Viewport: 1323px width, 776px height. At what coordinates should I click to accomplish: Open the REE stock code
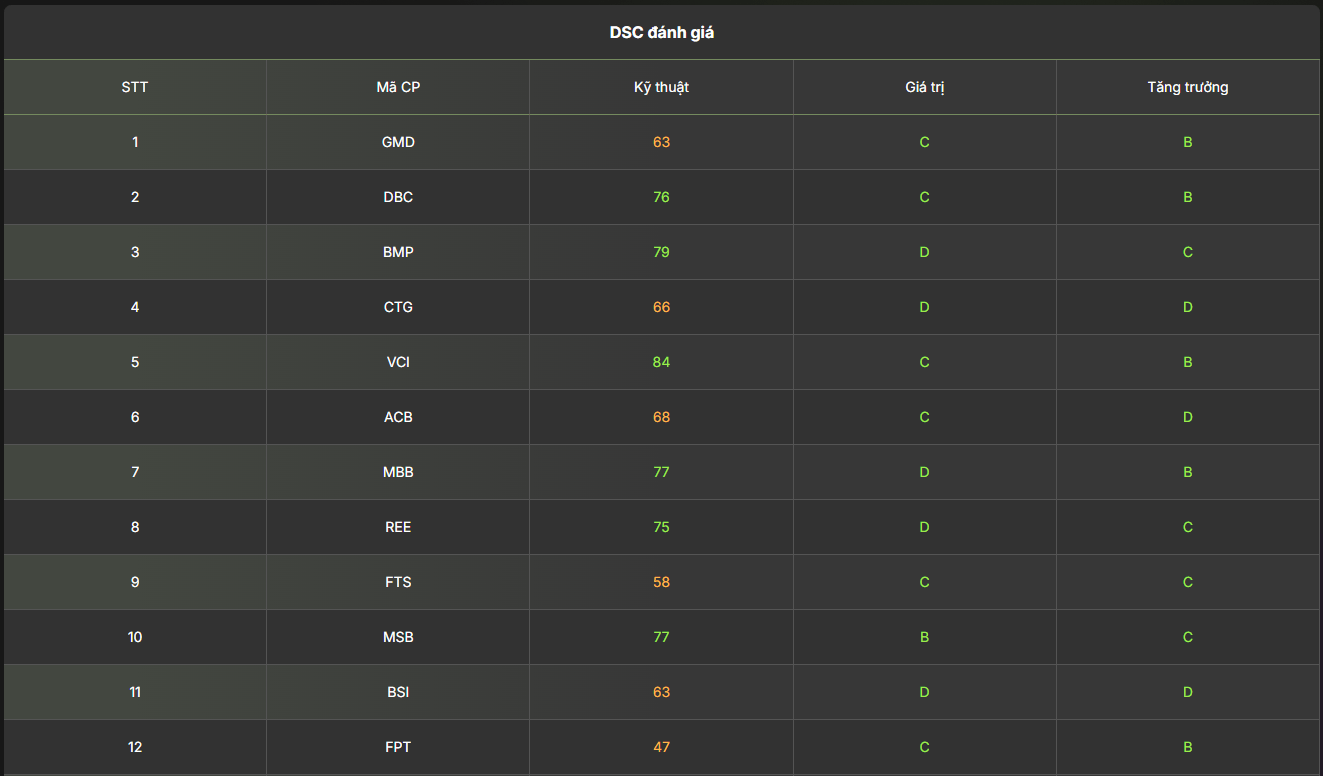(x=398, y=527)
